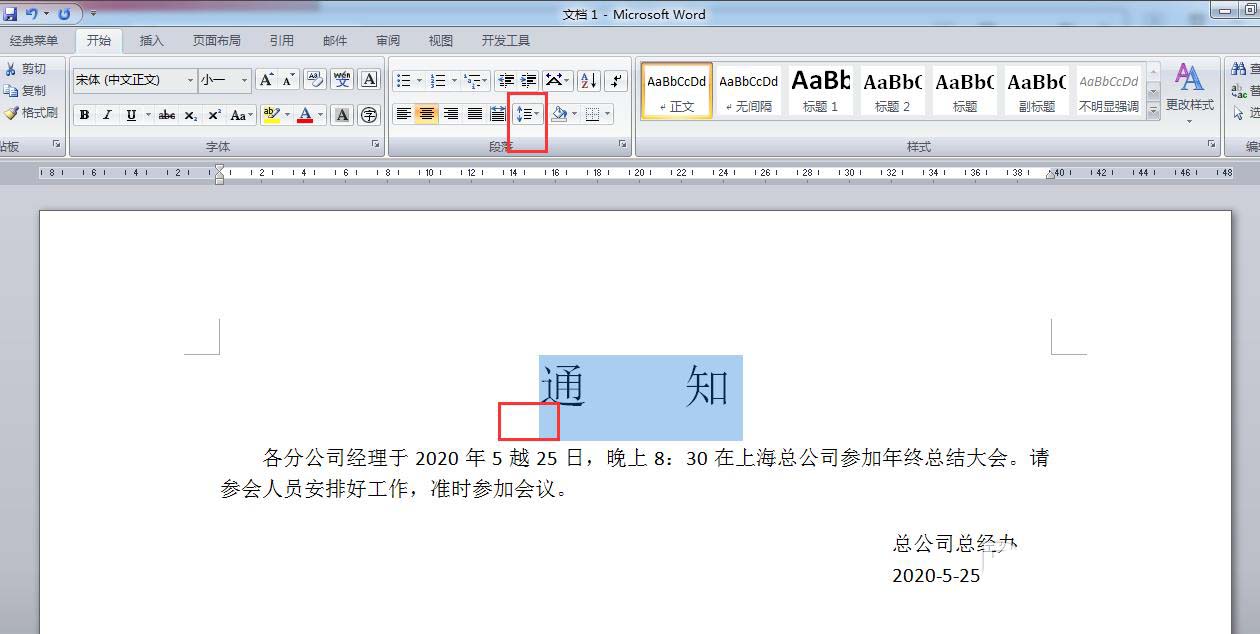Apply the 标题 2 style

[893, 91]
